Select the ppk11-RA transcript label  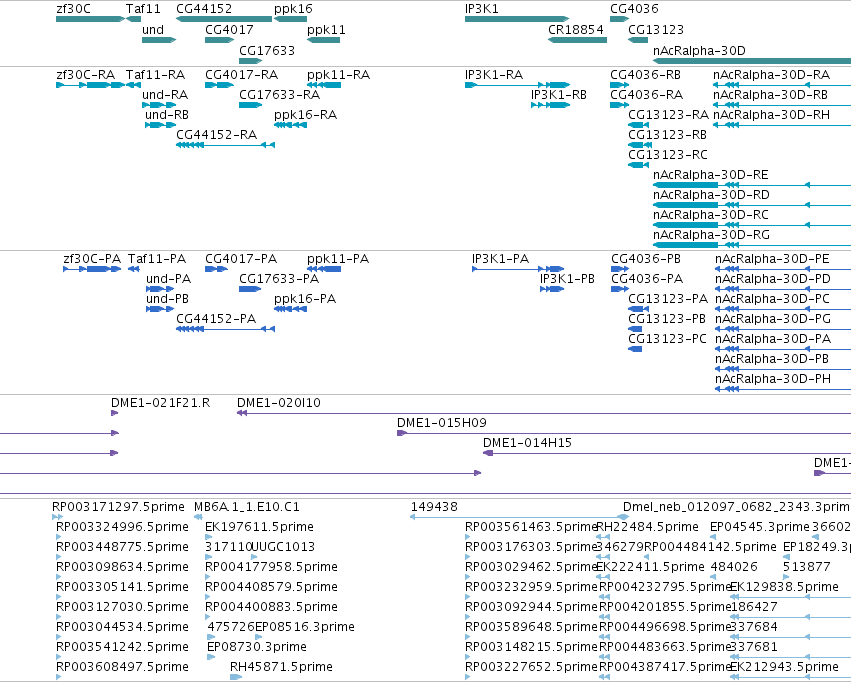pyautogui.click(x=339, y=75)
